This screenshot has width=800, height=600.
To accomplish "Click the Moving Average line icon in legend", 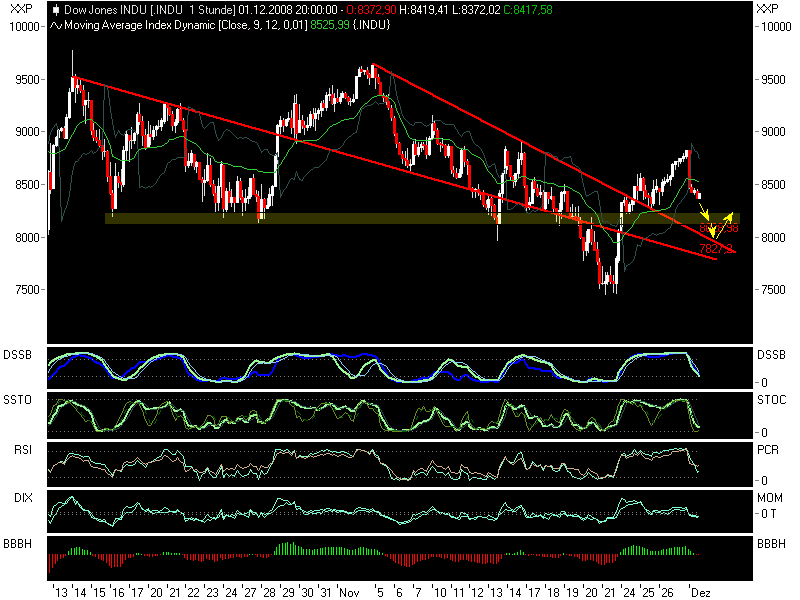I will (56, 25).
